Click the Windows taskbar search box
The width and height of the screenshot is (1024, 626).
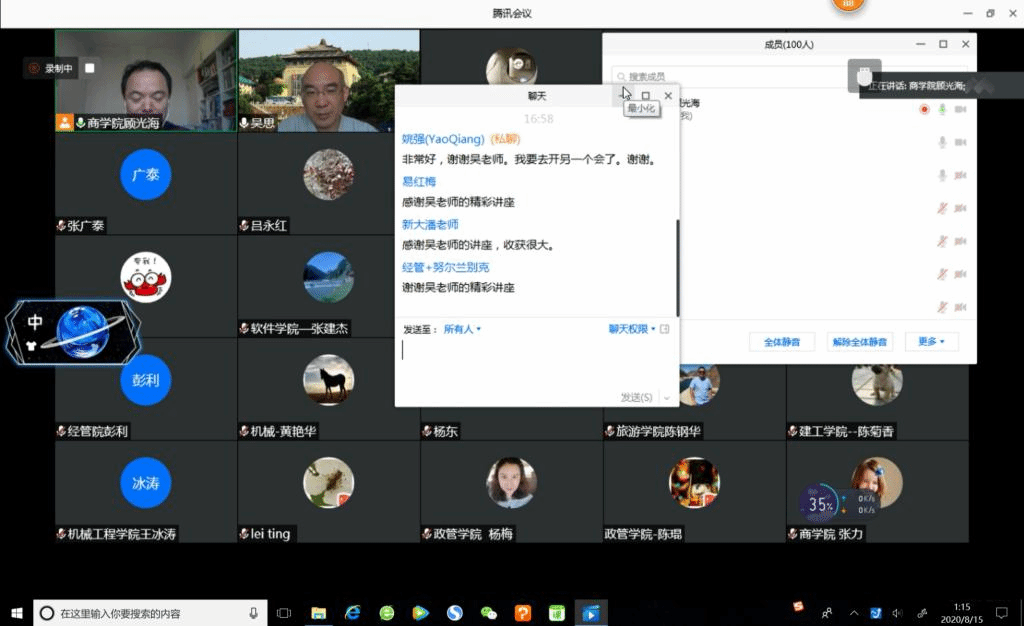(150, 613)
